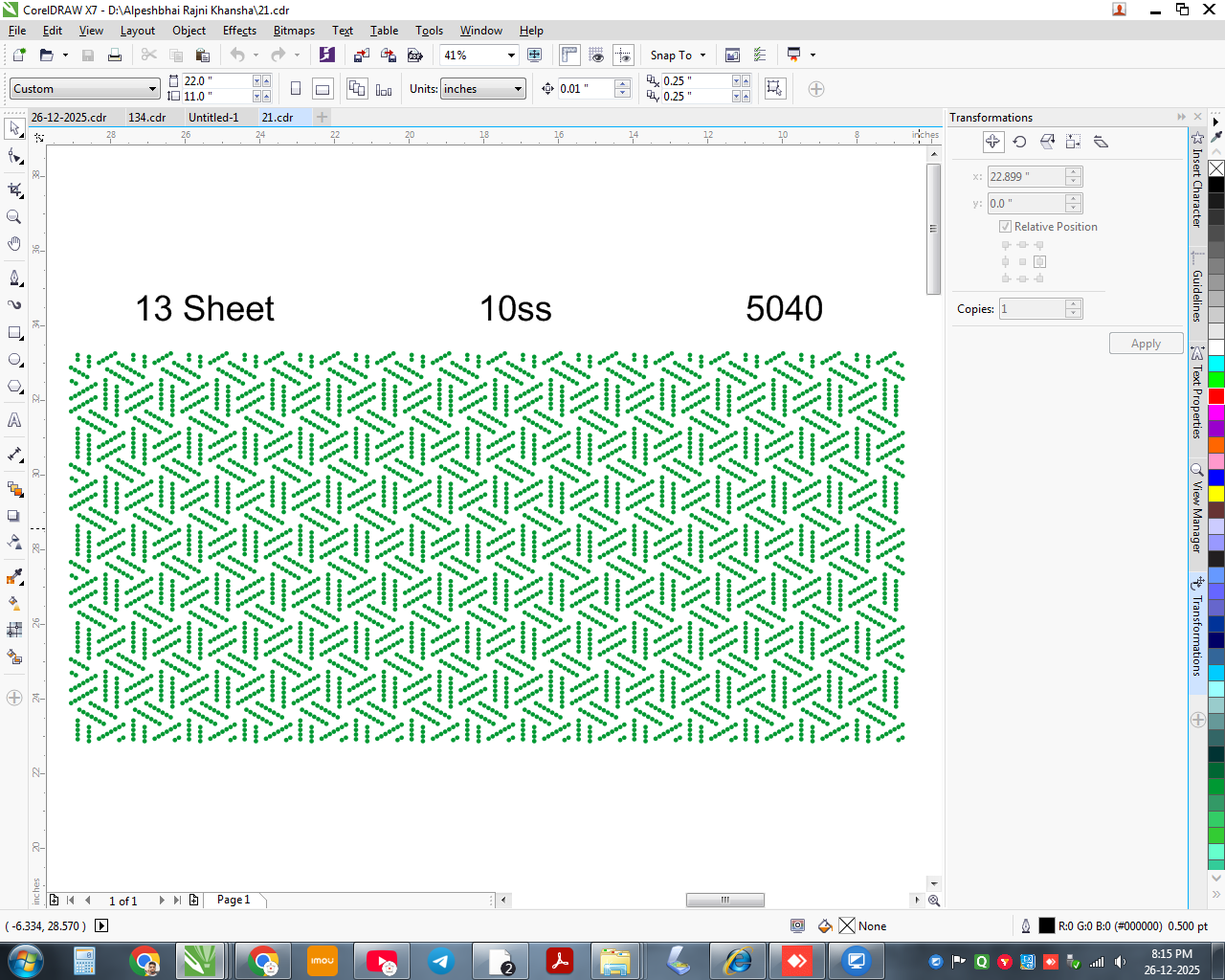The height and width of the screenshot is (980, 1225).
Task: Click the Rotate transformation icon
Action: pos(1020,142)
